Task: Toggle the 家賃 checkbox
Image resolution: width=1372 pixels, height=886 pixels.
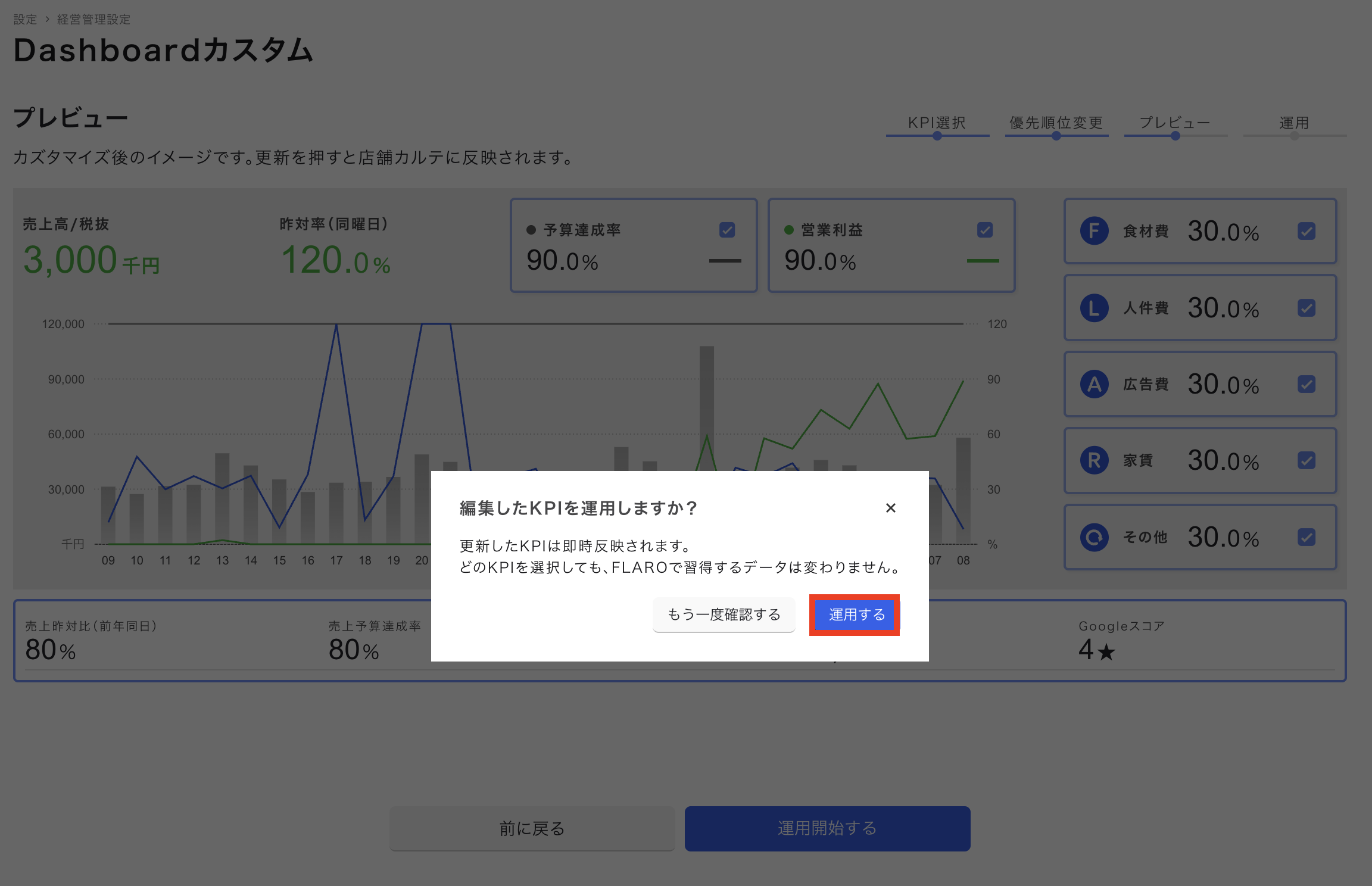Action: point(1306,460)
